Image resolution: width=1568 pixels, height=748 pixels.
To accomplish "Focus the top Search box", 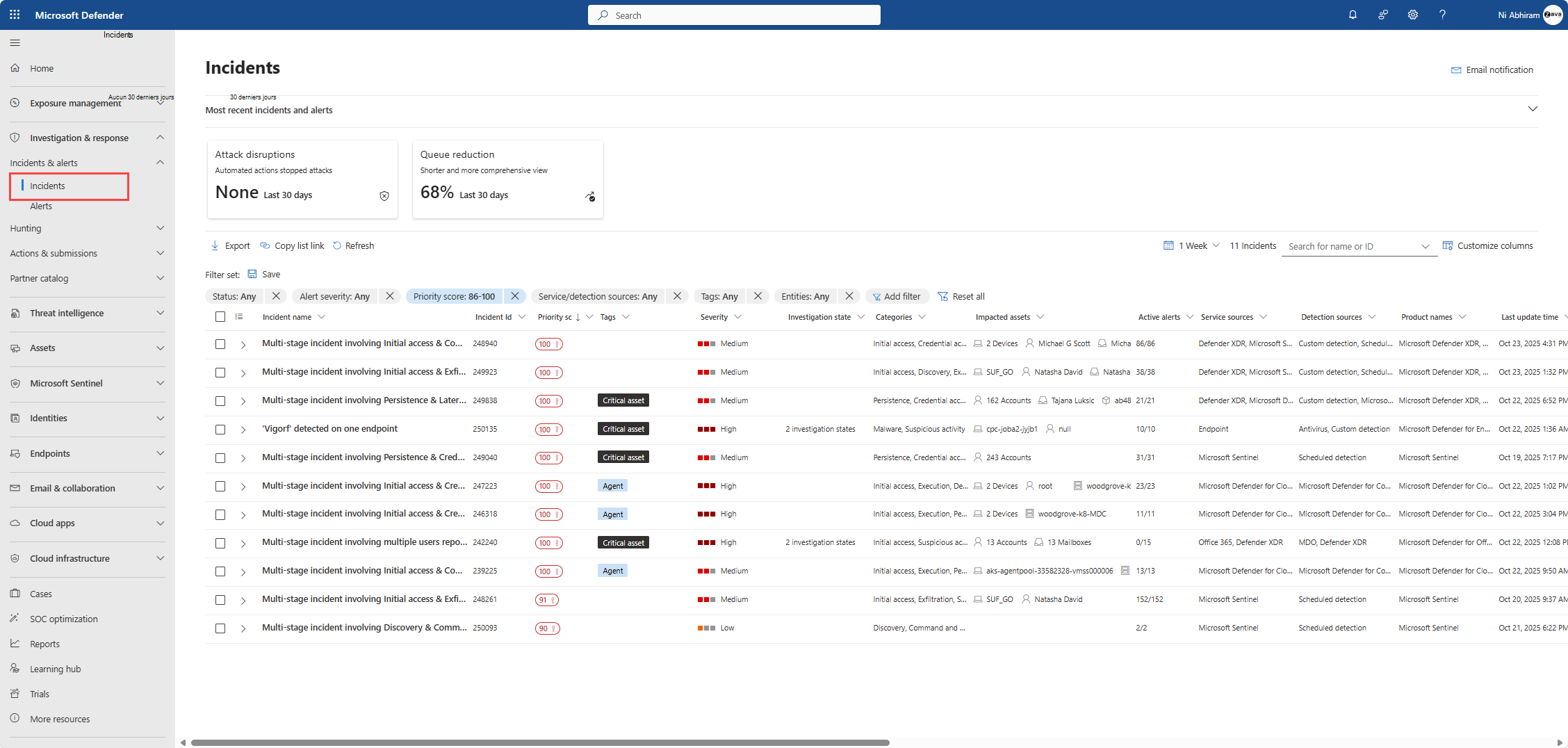I will pyautogui.click(x=734, y=15).
